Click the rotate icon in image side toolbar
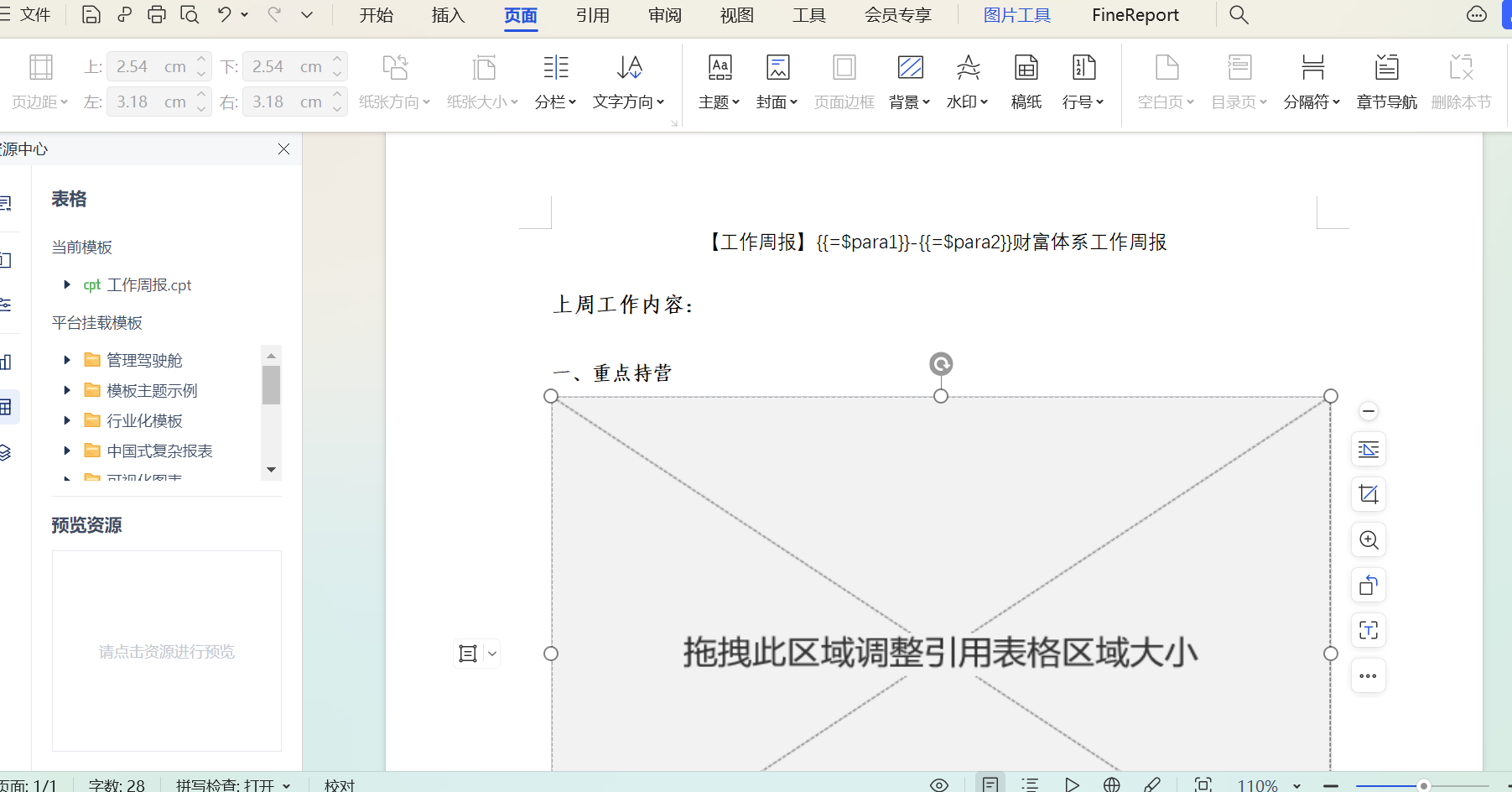The width and height of the screenshot is (1512, 792). pos(1369,585)
